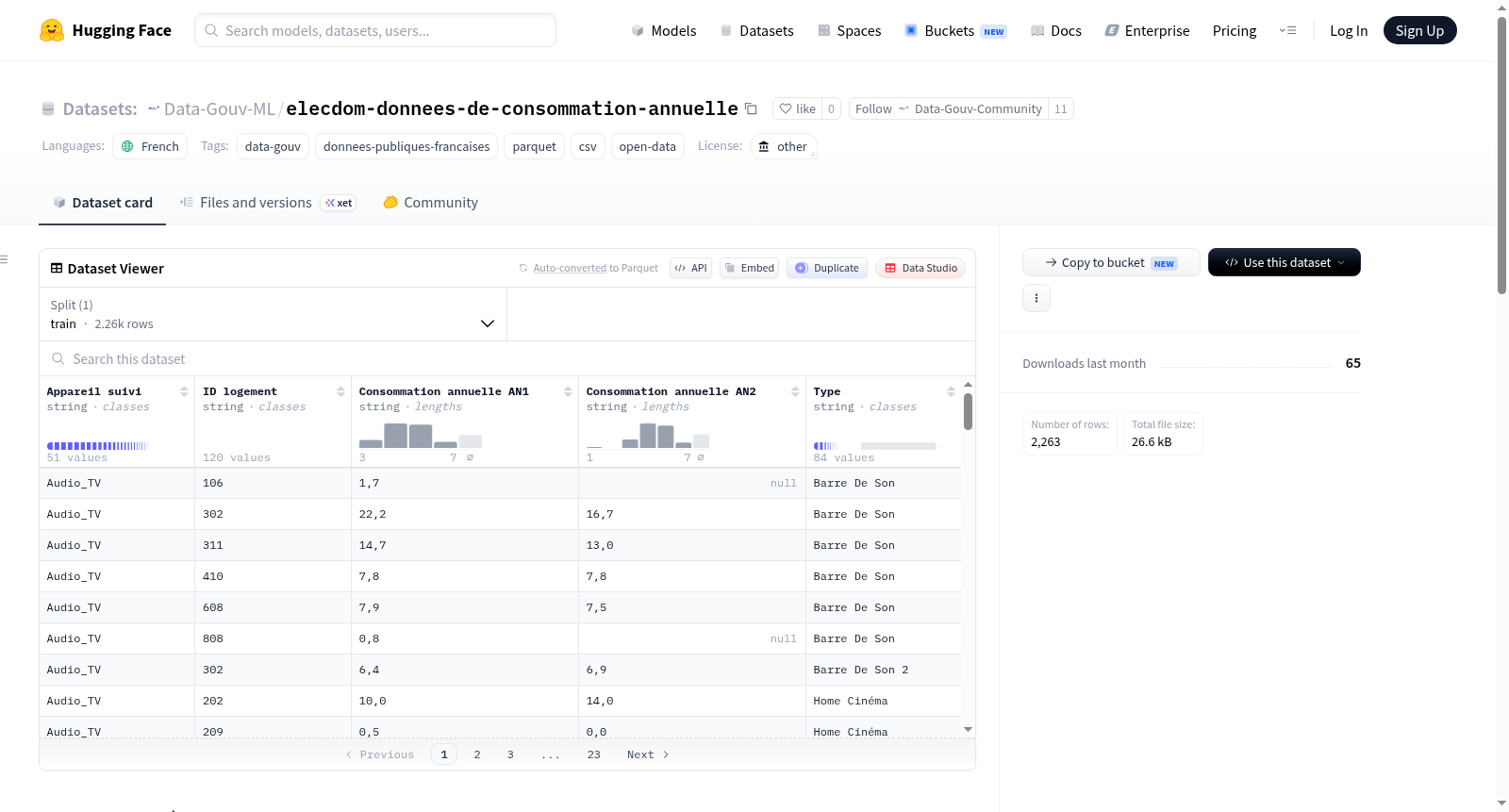Focus the Search this dataset field
This screenshot has height=812, width=1509.
[507, 359]
